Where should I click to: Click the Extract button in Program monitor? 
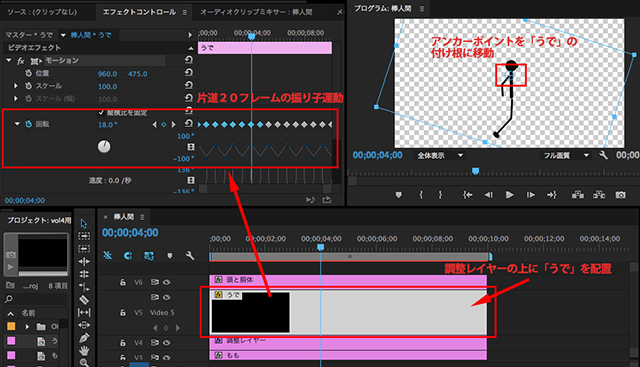[x=599, y=195]
